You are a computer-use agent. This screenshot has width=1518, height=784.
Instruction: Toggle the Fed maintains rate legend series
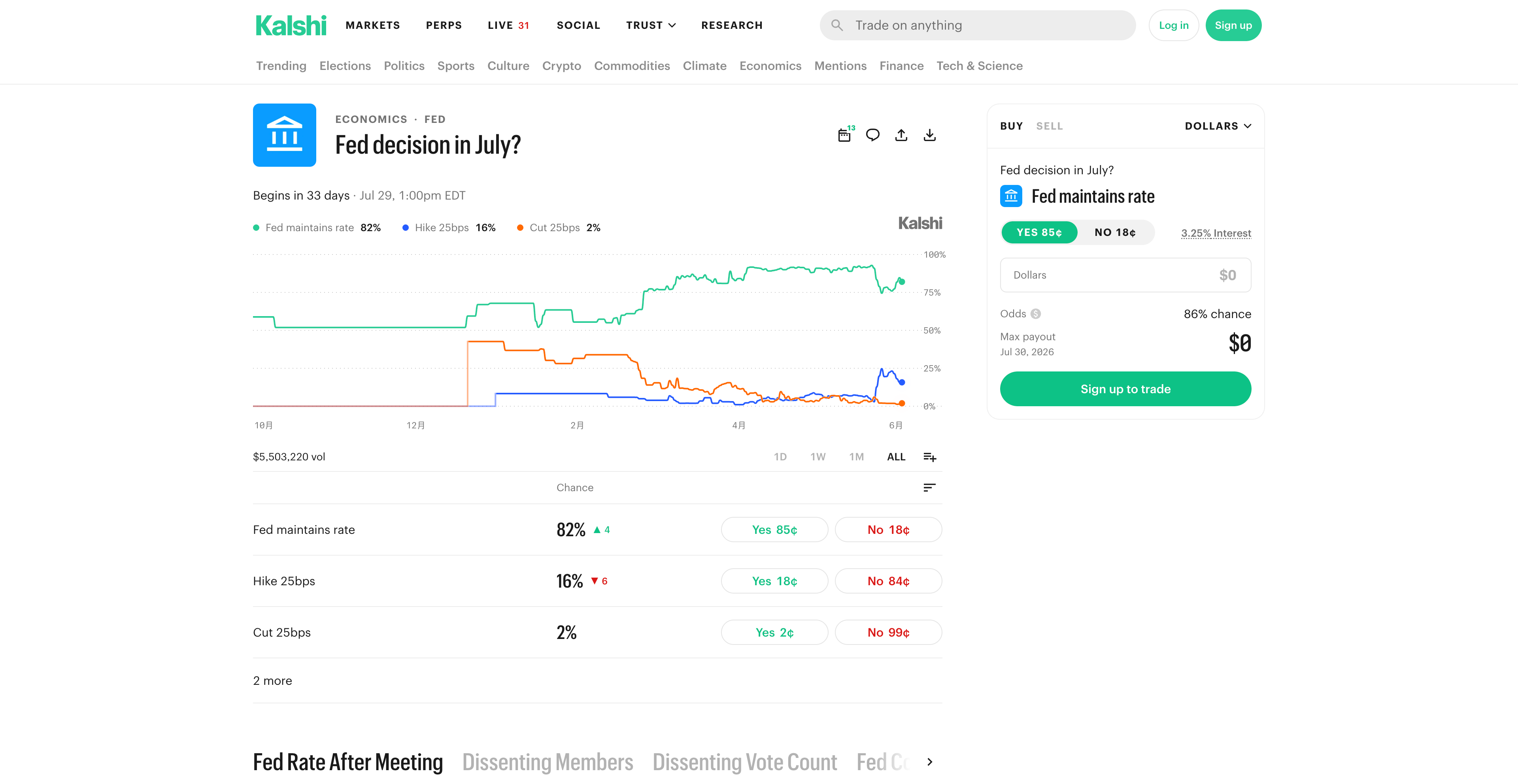tap(317, 228)
